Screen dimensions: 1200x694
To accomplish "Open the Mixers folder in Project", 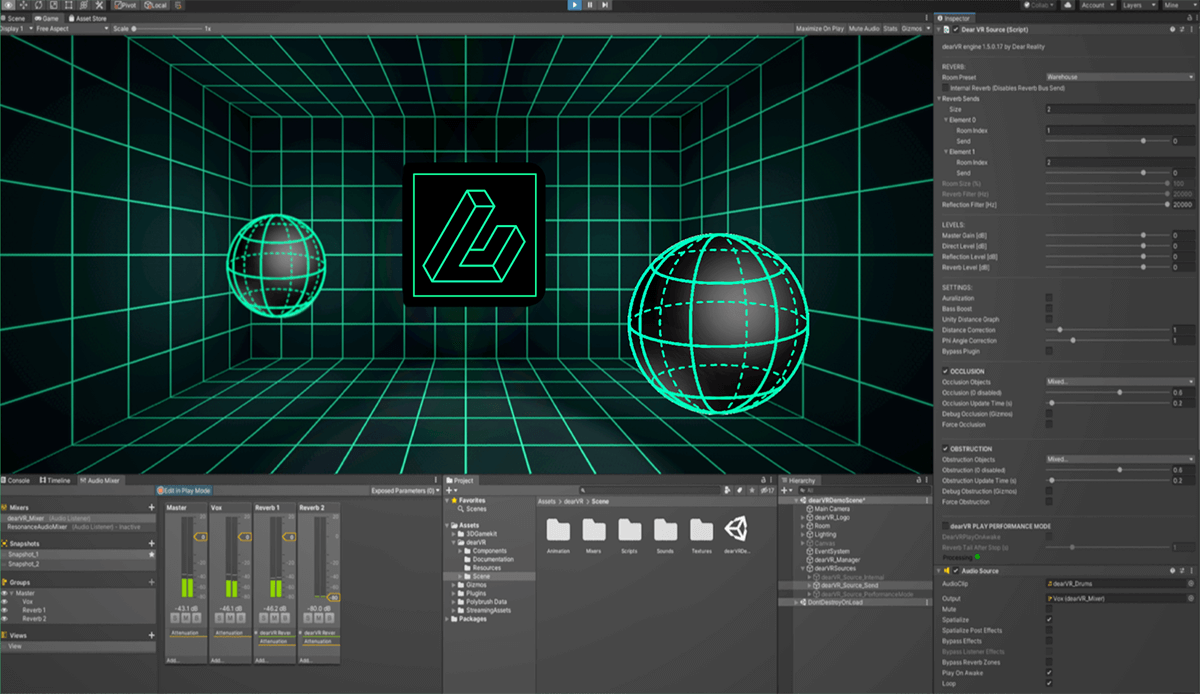I will click(594, 530).
